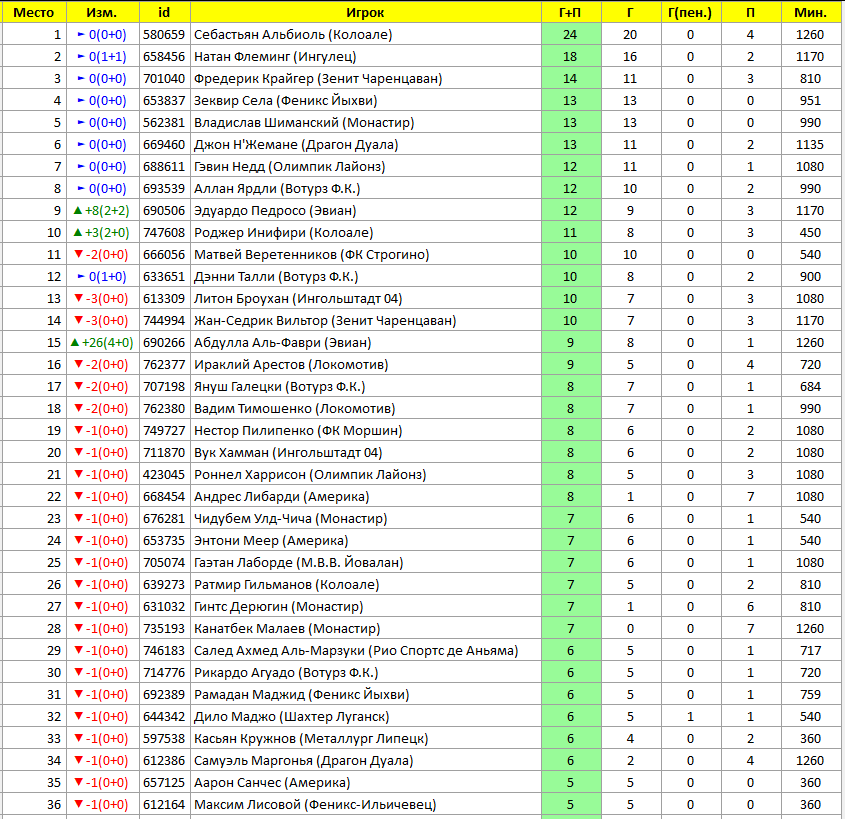Click green up arrow for Эдуардо Педросо
Viewport: 845px width, 819px height.
[x=78, y=210]
